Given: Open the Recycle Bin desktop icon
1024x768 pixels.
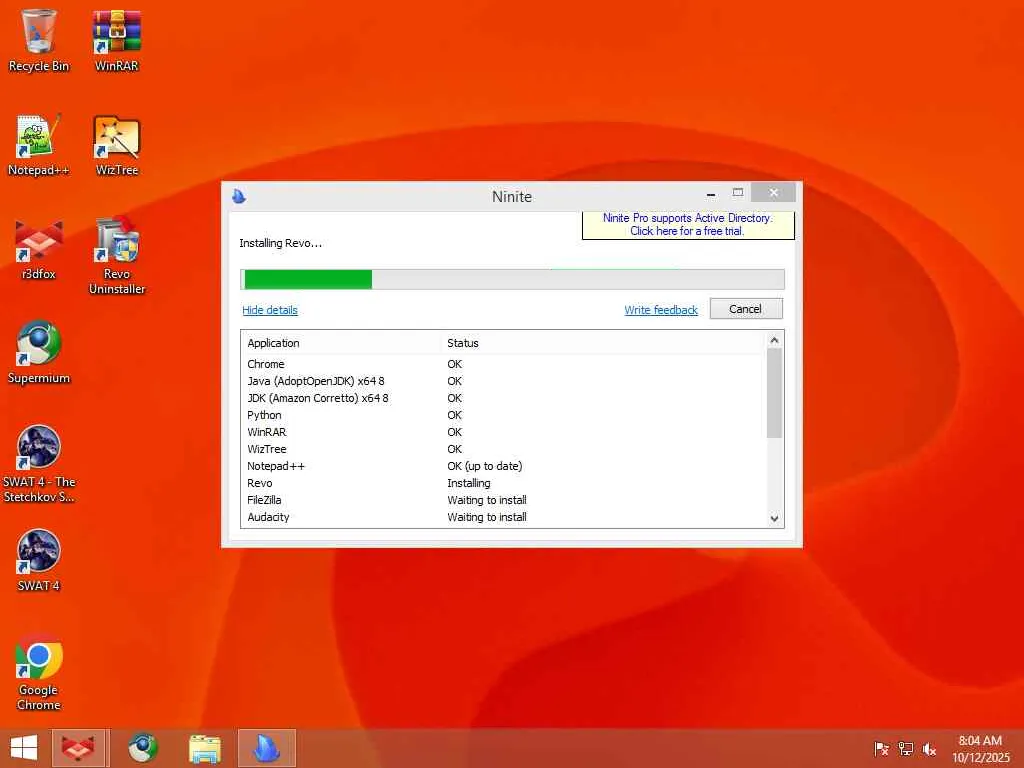Looking at the screenshot, I should click(39, 40).
